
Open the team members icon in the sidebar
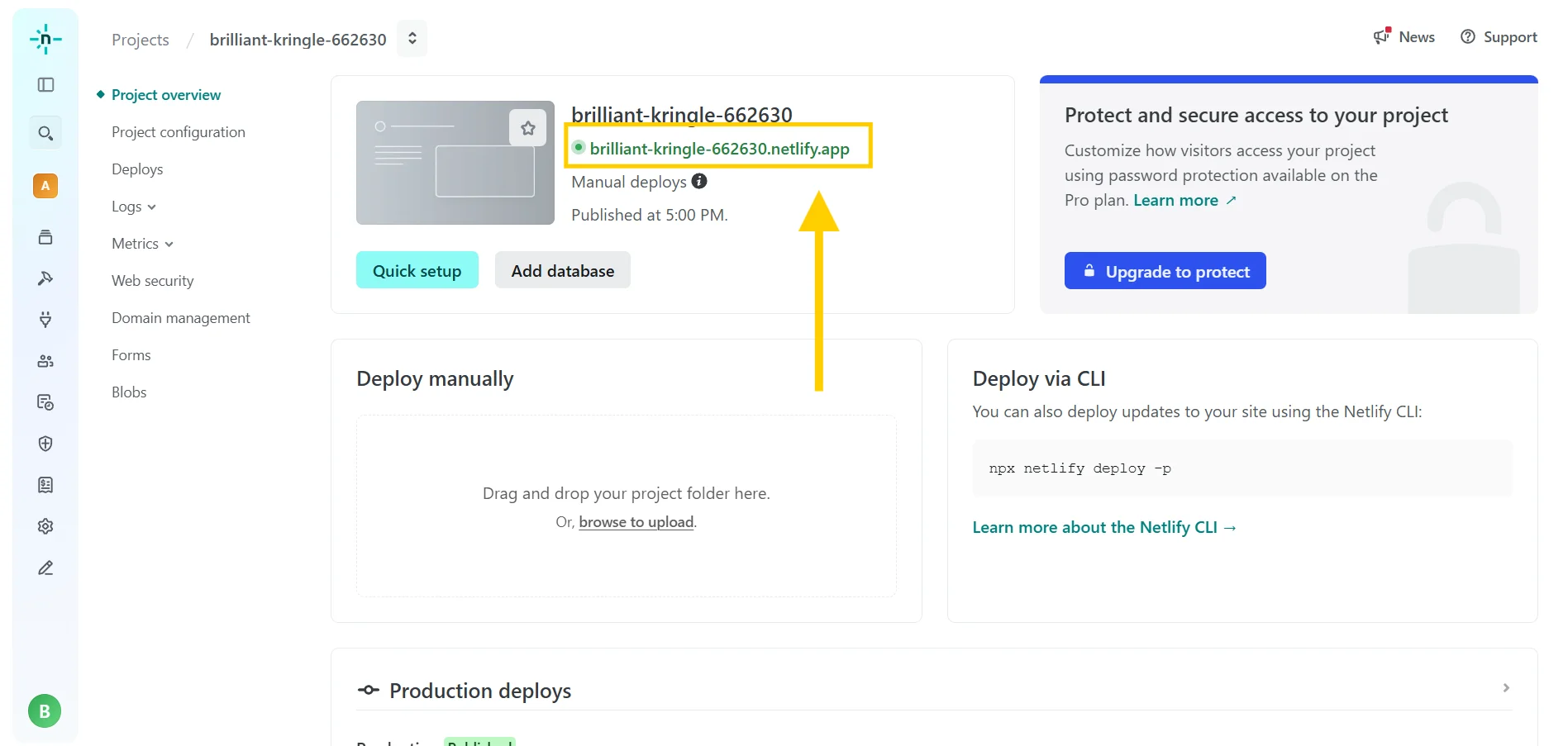(x=45, y=361)
